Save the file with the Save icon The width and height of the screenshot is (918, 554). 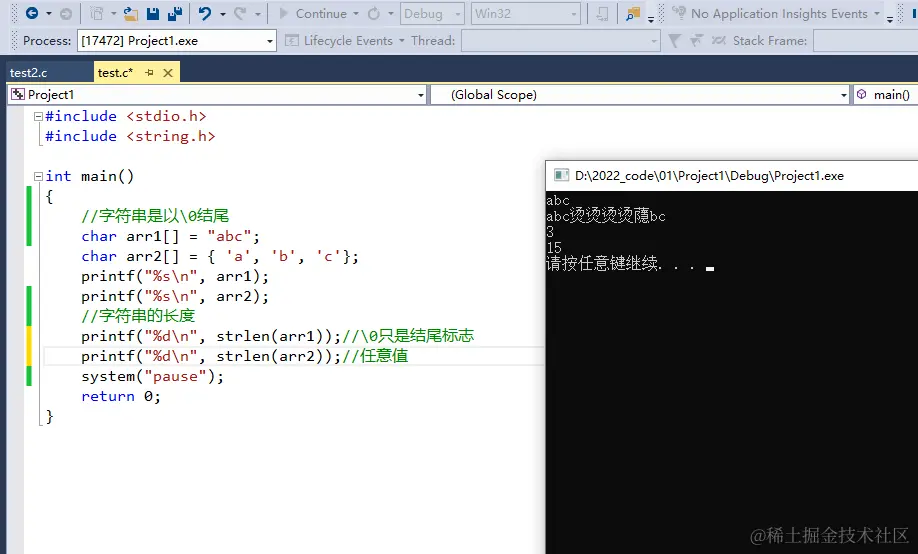point(153,13)
